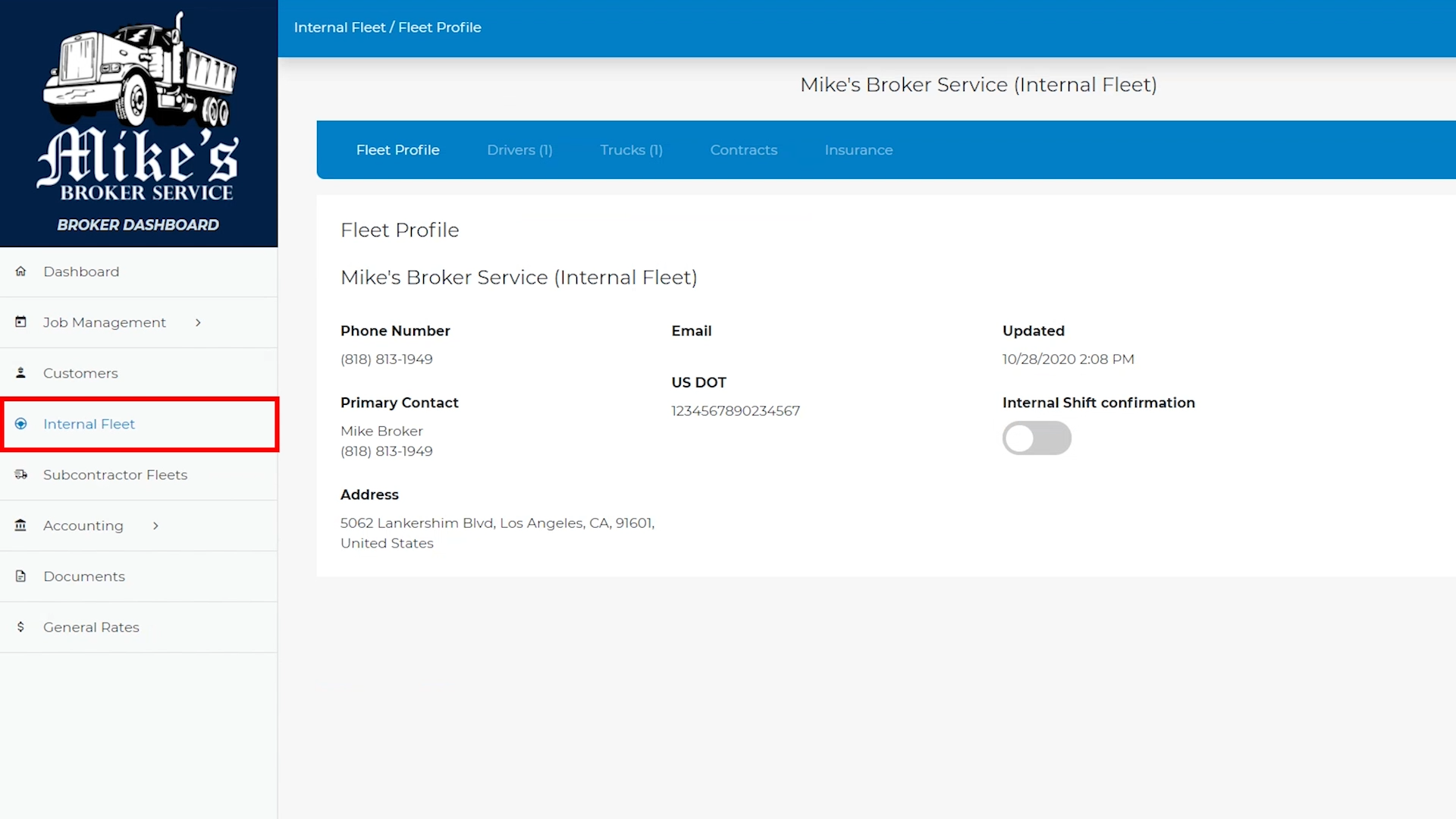Open the Trucks (1) tab
Screen dimensions: 1456x819
631,150
